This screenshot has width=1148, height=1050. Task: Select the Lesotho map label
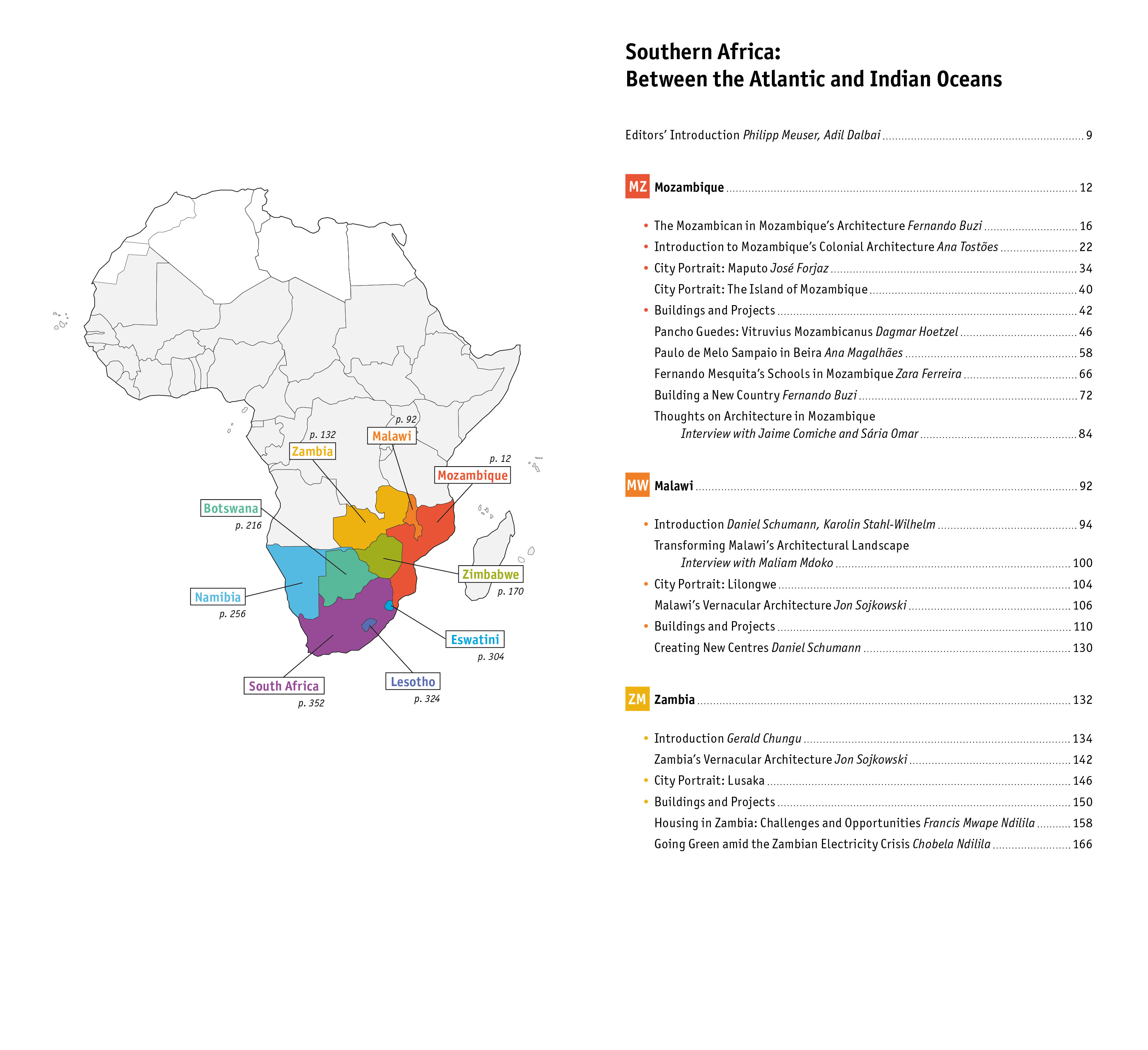(x=412, y=681)
